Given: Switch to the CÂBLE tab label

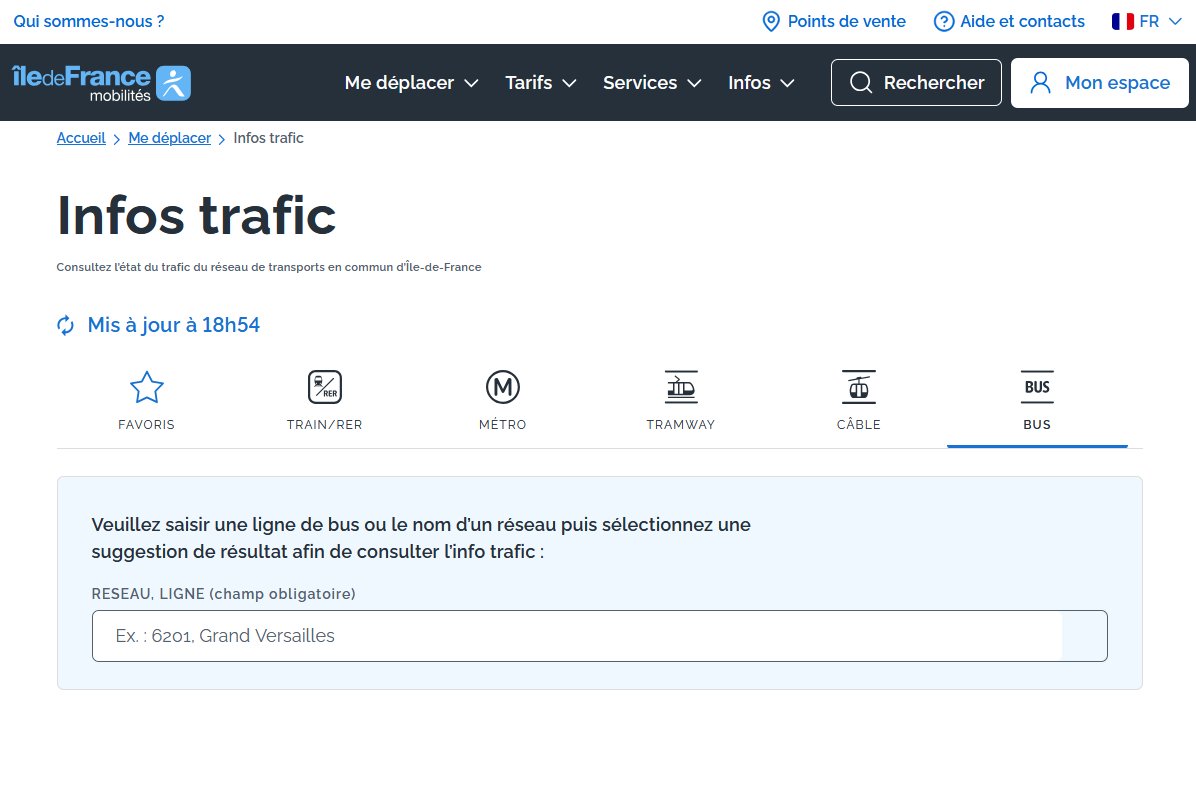Looking at the screenshot, I should 859,425.
